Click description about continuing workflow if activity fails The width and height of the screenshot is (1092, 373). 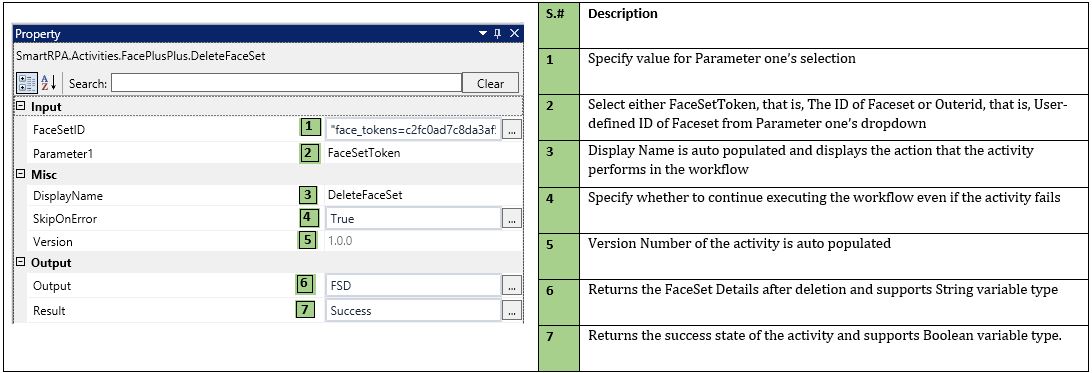pyautogui.click(x=824, y=197)
